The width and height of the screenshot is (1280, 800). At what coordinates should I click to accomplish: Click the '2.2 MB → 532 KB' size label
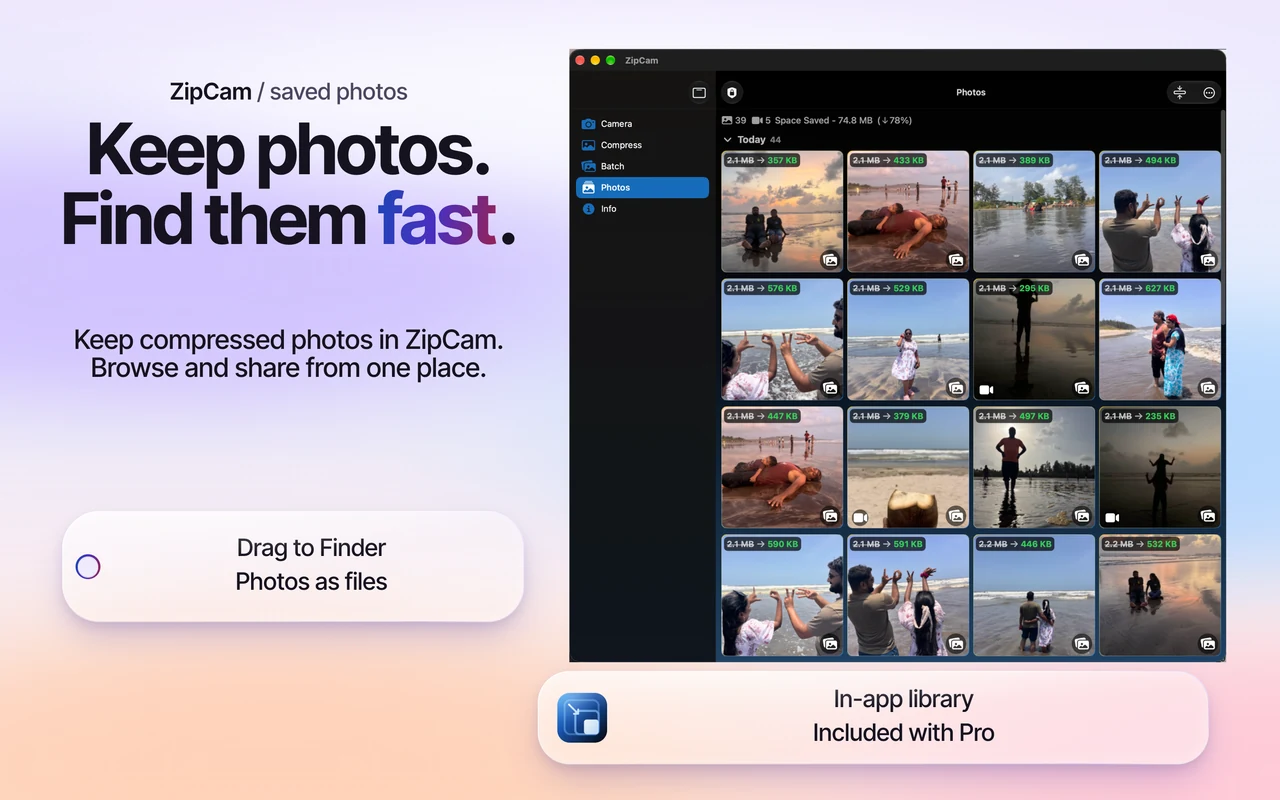1140,544
